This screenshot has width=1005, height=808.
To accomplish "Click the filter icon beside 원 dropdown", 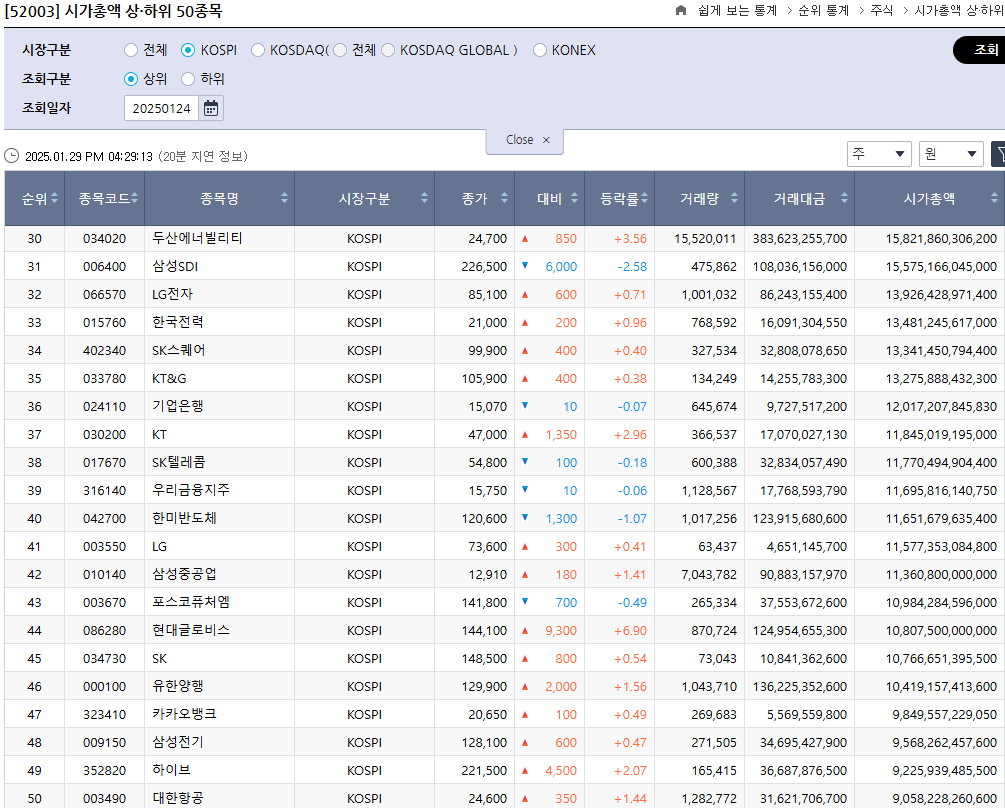I will click(998, 154).
